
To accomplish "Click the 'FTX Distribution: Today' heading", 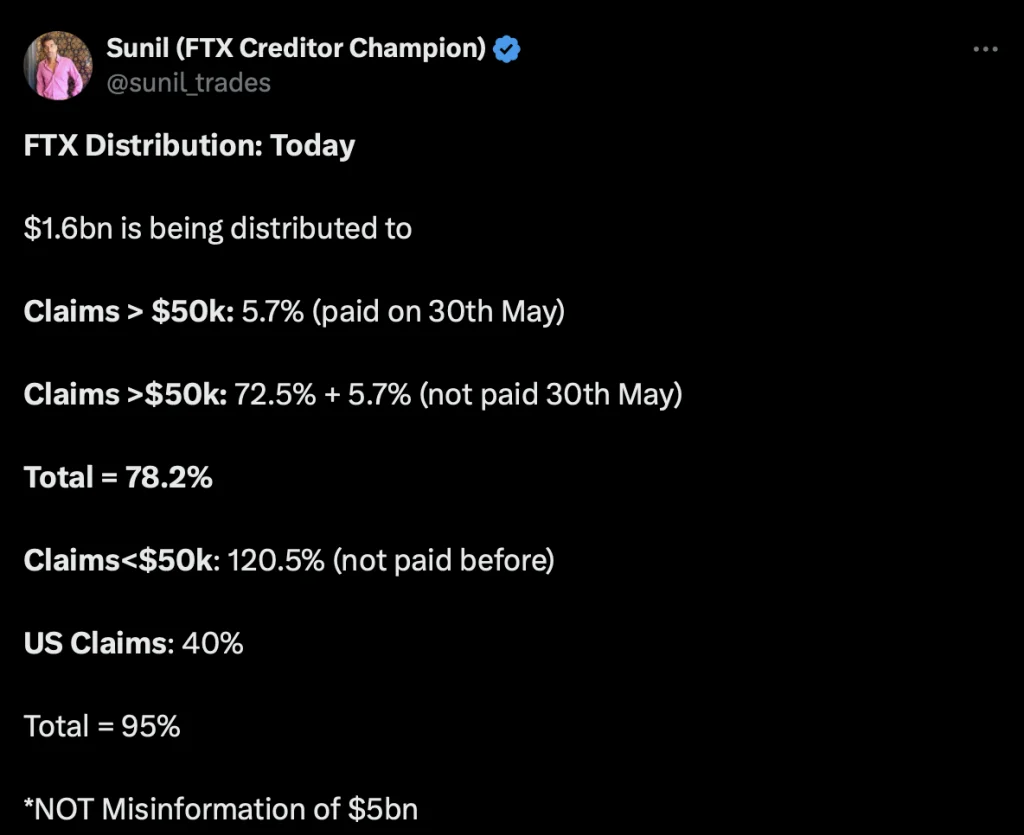I will point(189,146).
